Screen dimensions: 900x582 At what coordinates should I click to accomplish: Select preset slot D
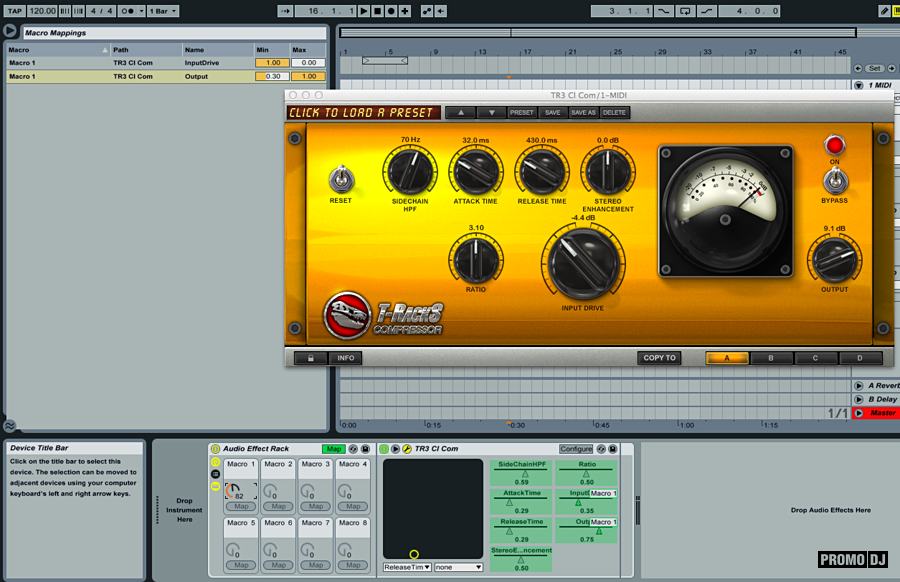[x=860, y=358]
